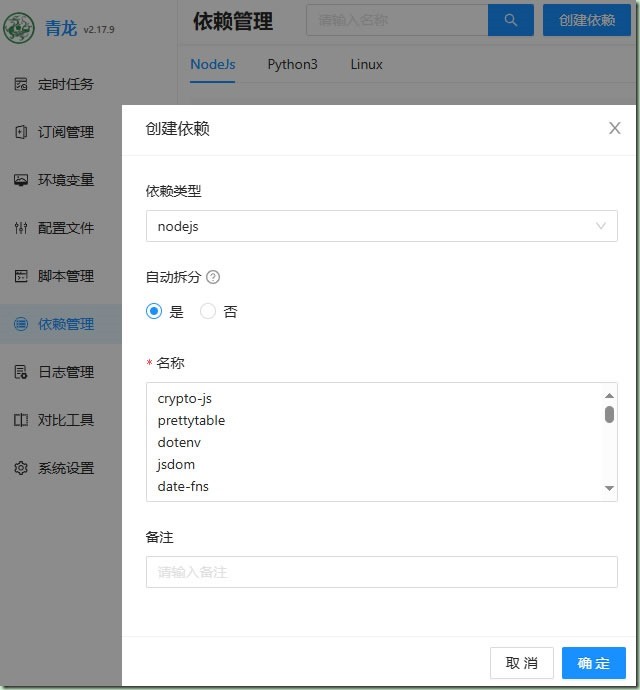Click the name textarea scrollbar thumb
This screenshot has height=690, width=640.
click(609, 414)
